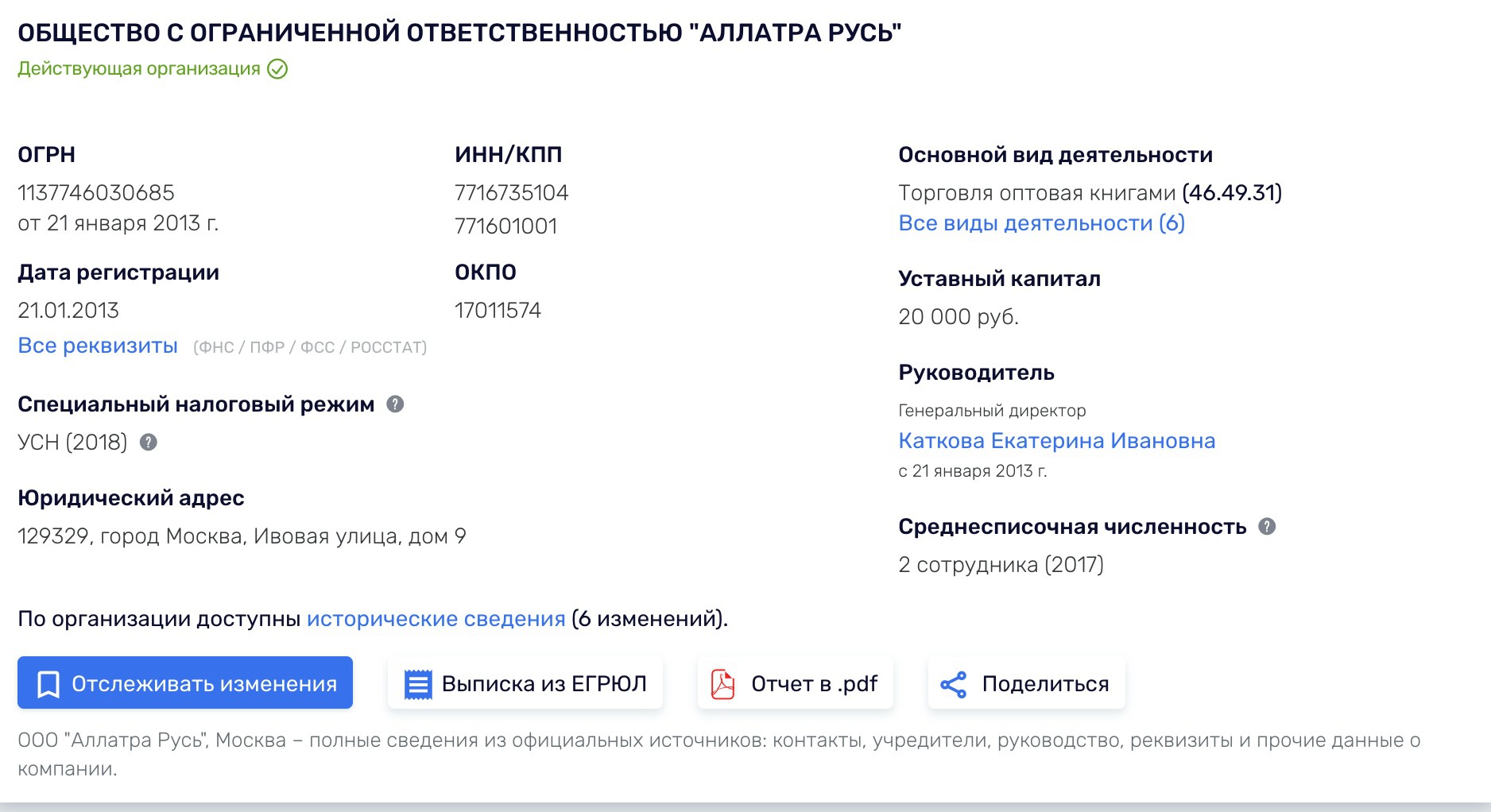
Task: Click the legal address on Ивовая улица
Action: pos(242,536)
